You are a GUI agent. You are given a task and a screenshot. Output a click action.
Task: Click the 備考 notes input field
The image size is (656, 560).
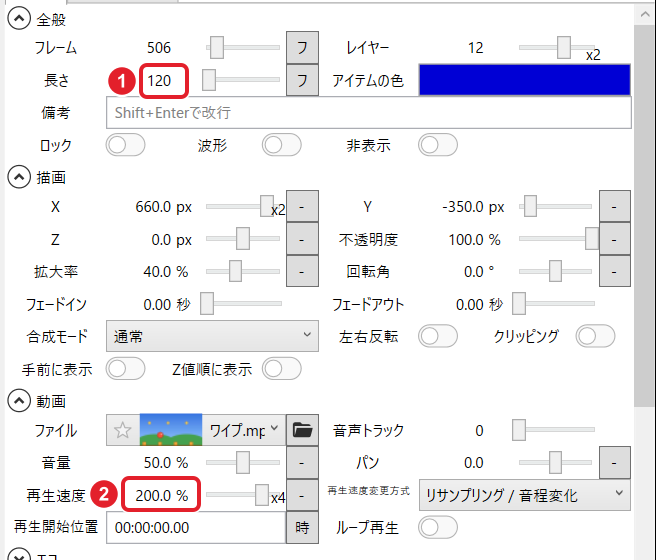[x=369, y=113]
